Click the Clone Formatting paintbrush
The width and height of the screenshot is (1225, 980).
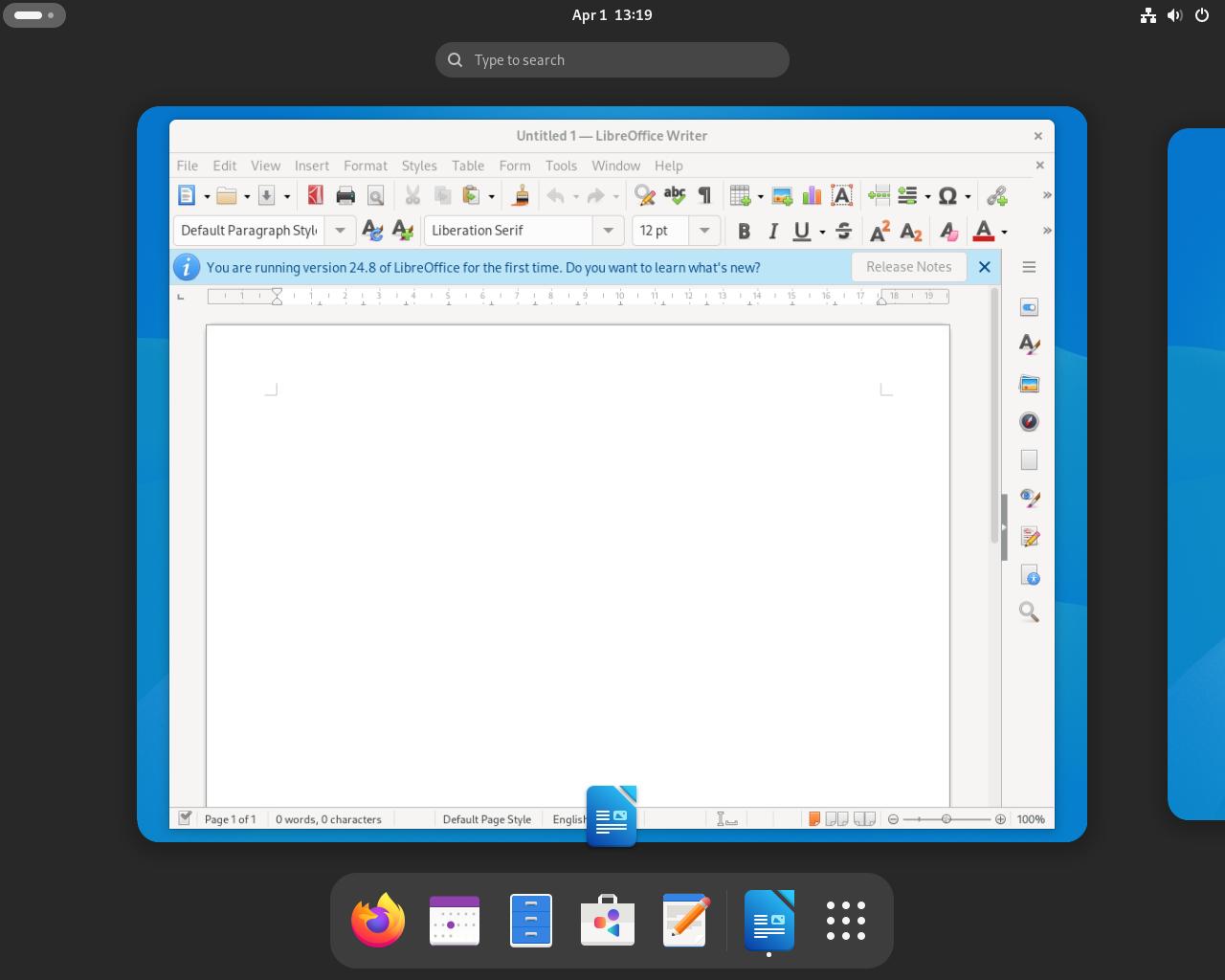click(521, 195)
